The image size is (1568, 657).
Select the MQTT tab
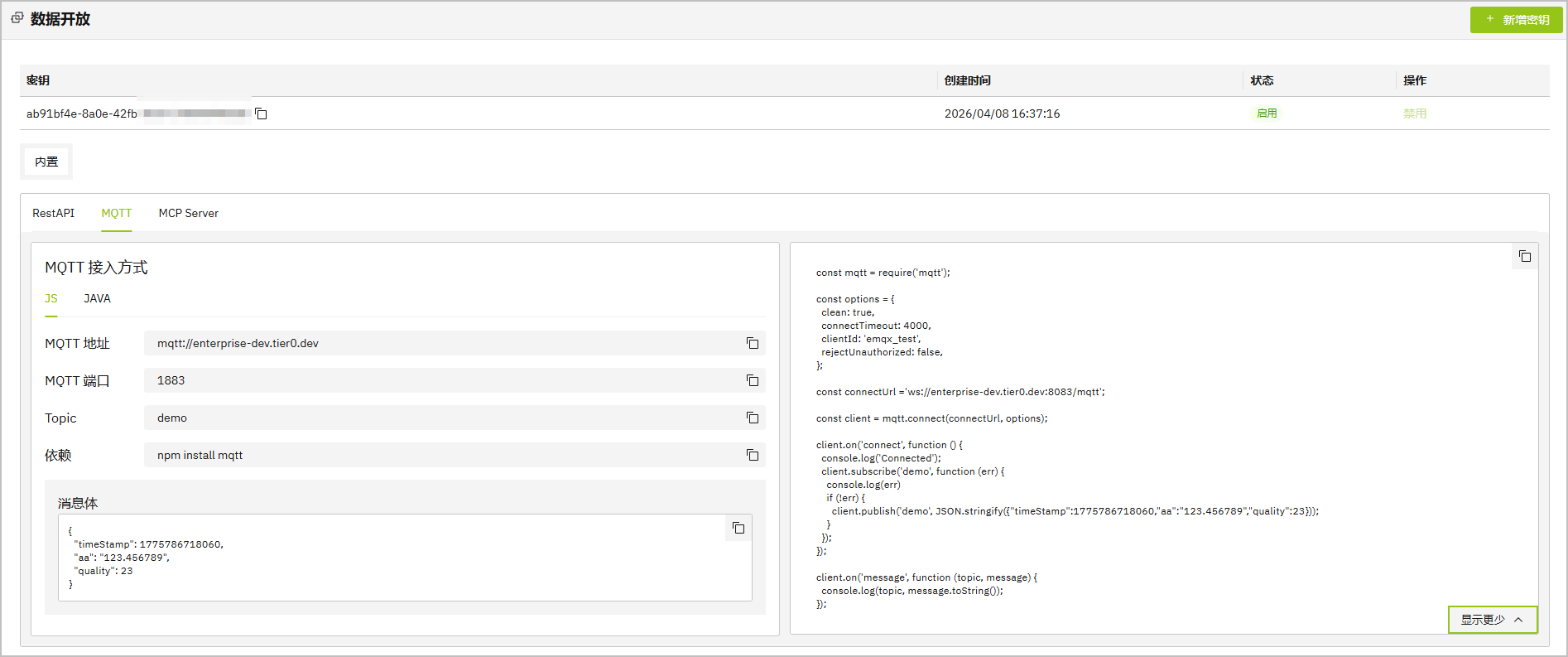point(117,213)
